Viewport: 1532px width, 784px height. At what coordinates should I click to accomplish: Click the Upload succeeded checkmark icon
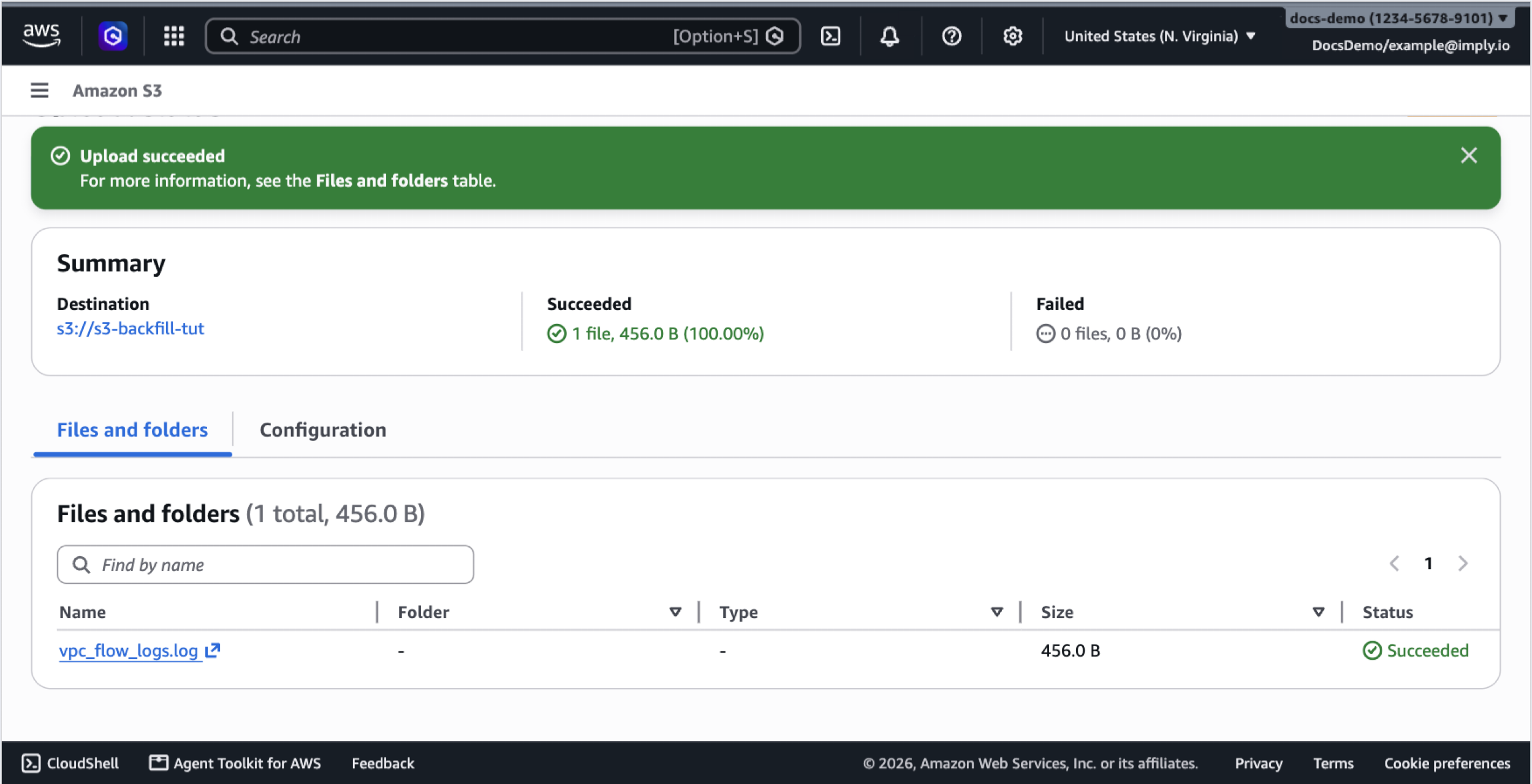tap(60, 156)
